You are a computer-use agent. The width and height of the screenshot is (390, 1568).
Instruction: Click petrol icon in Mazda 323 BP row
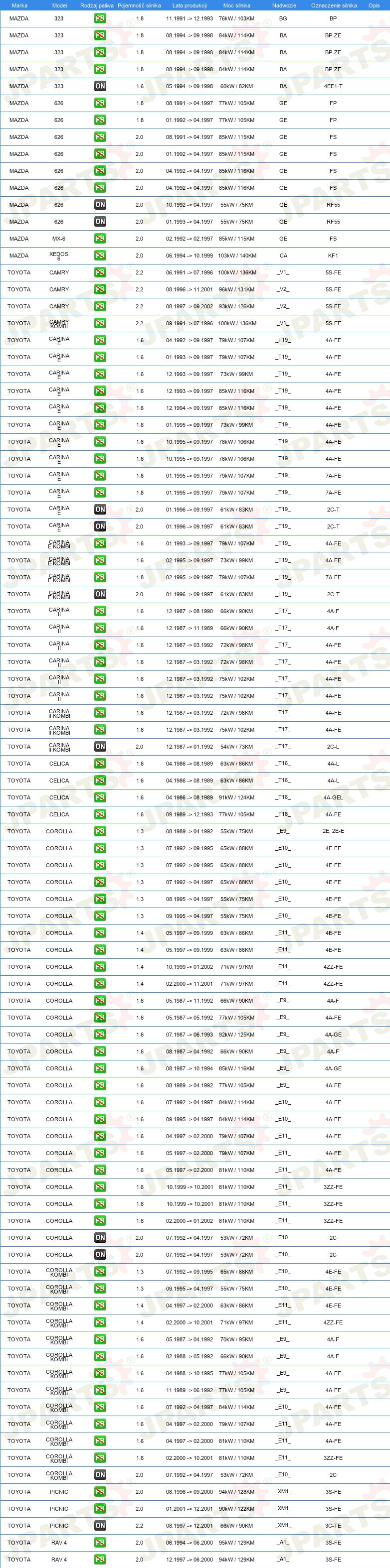pyautogui.click(x=100, y=18)
